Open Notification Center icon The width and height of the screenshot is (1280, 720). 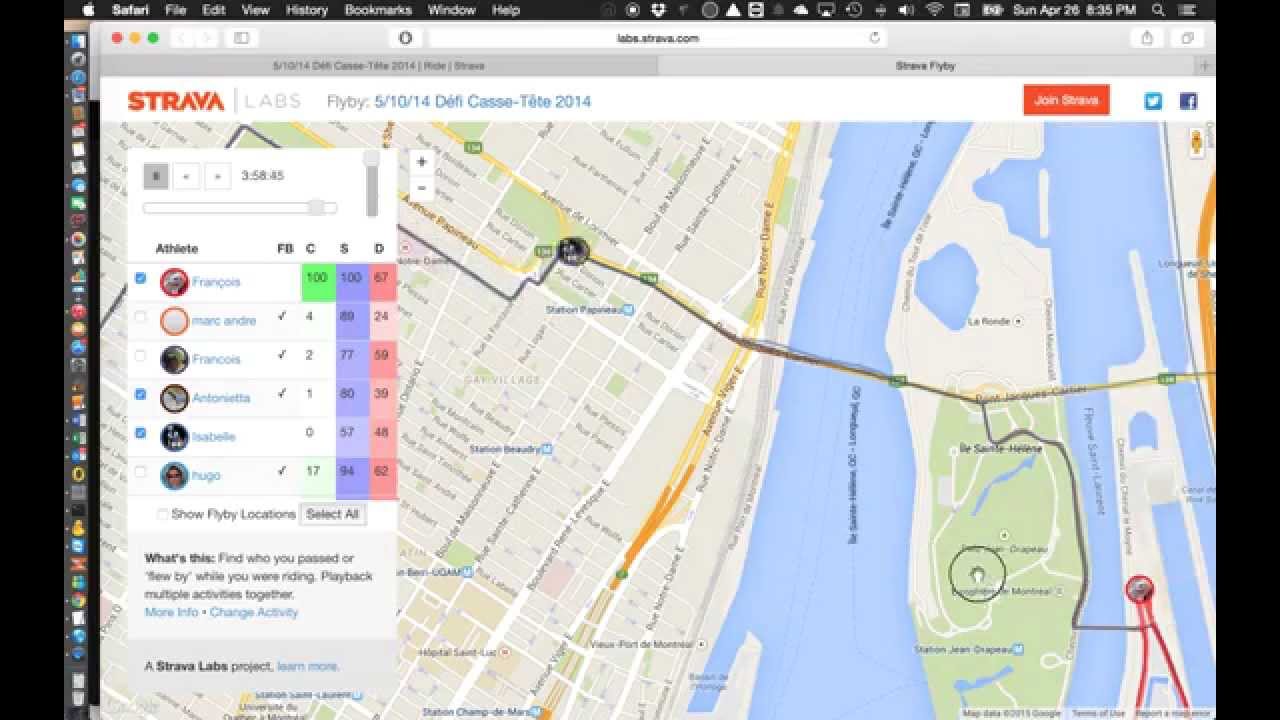pyautogui.click(x=1187, y=10)
